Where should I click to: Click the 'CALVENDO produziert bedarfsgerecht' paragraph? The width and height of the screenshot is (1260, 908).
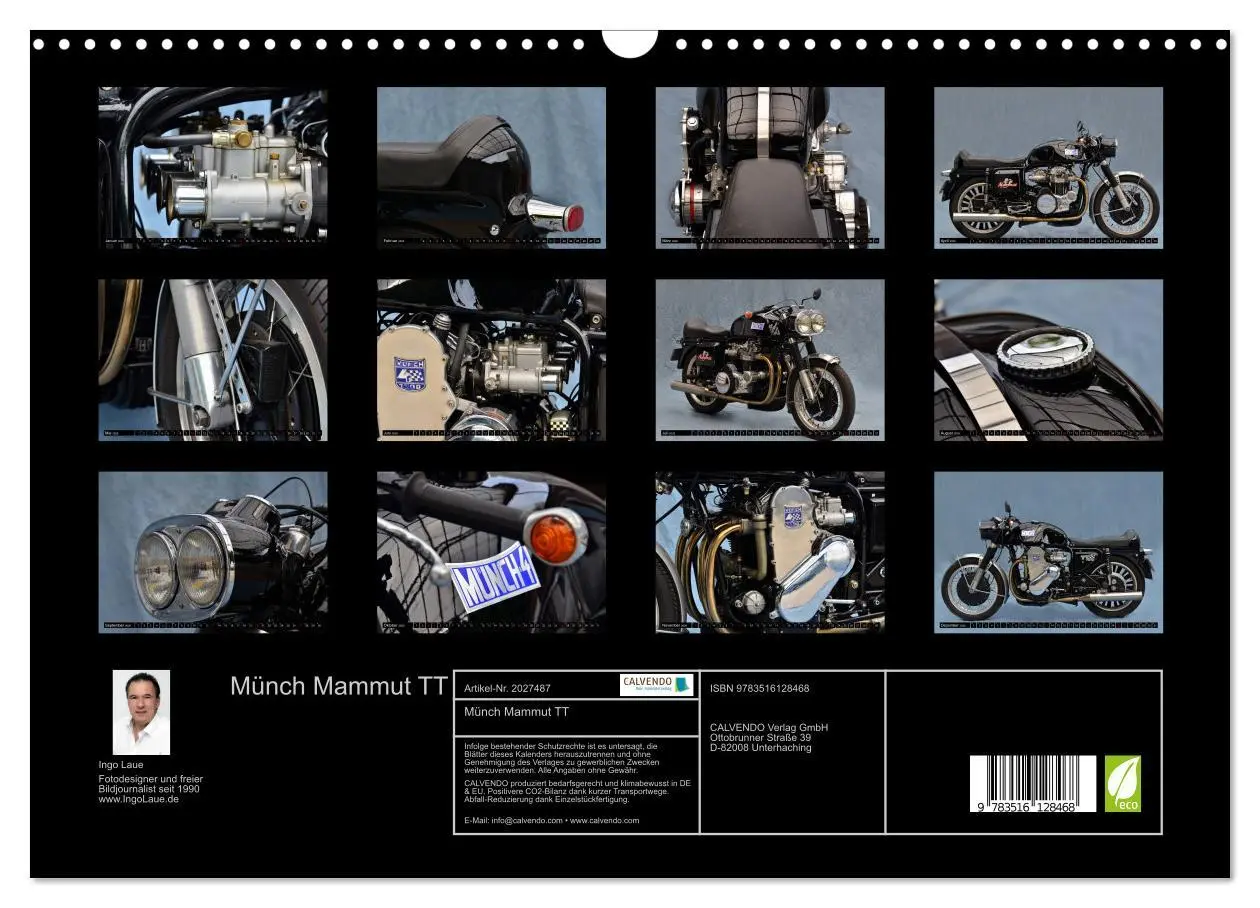point(577,791)
